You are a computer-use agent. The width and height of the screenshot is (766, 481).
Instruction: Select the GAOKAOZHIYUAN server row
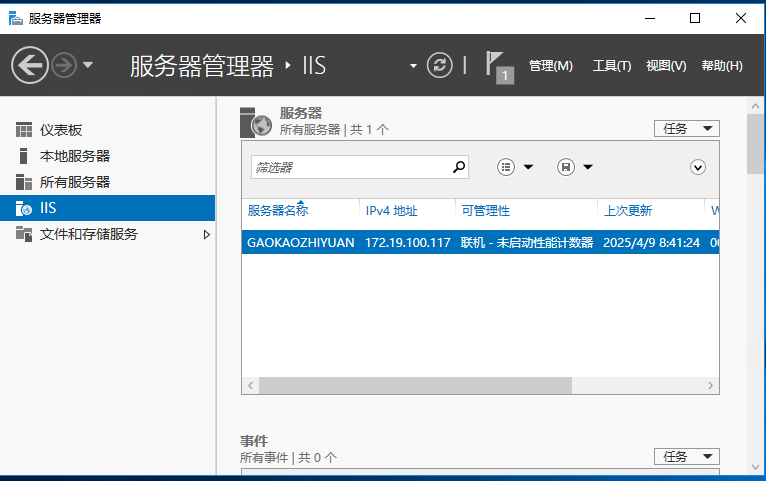pyautogui.click(x=480, y=242)
